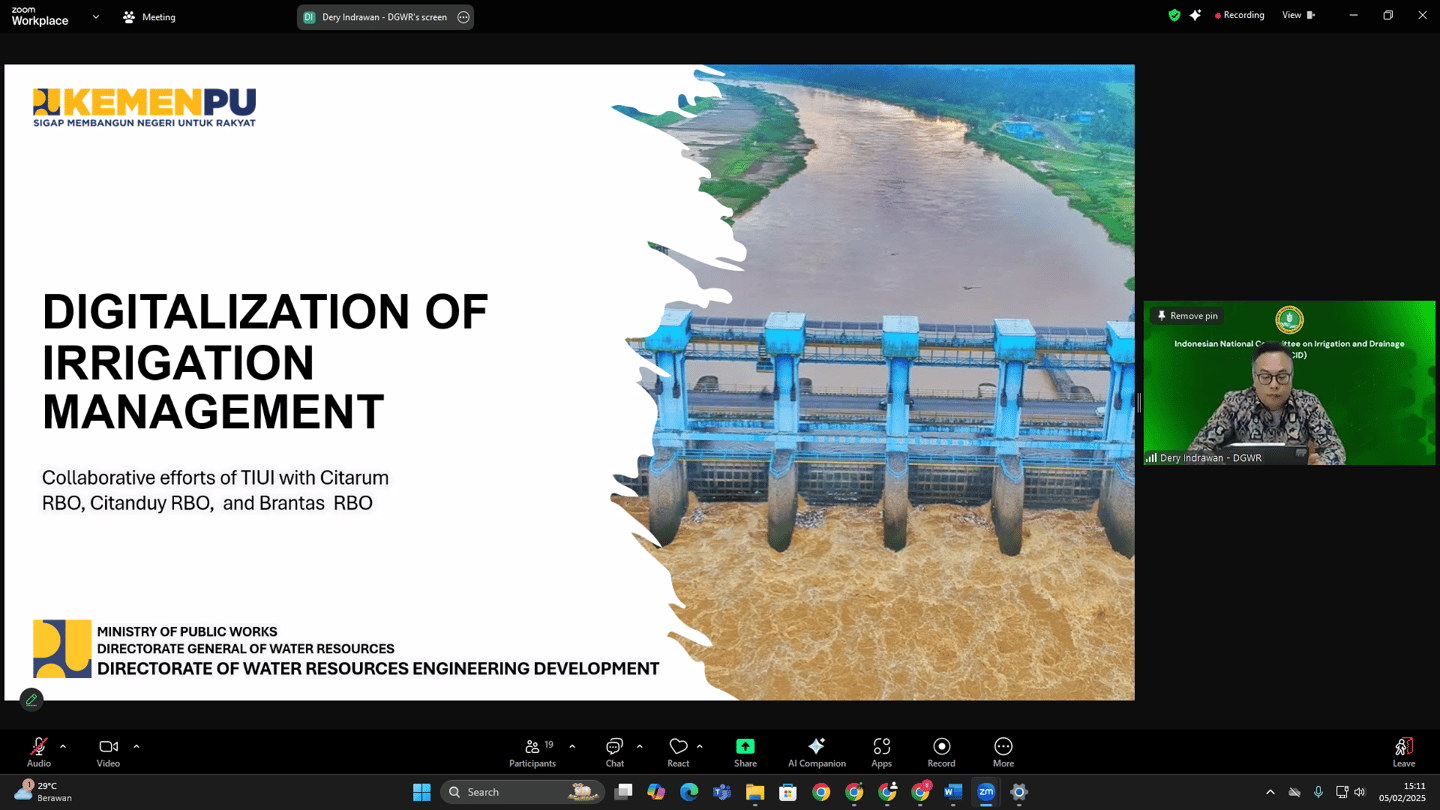This screenshot has height=810, width=1440.
Task: Open the Chat panel
Action: coord(614,752)
